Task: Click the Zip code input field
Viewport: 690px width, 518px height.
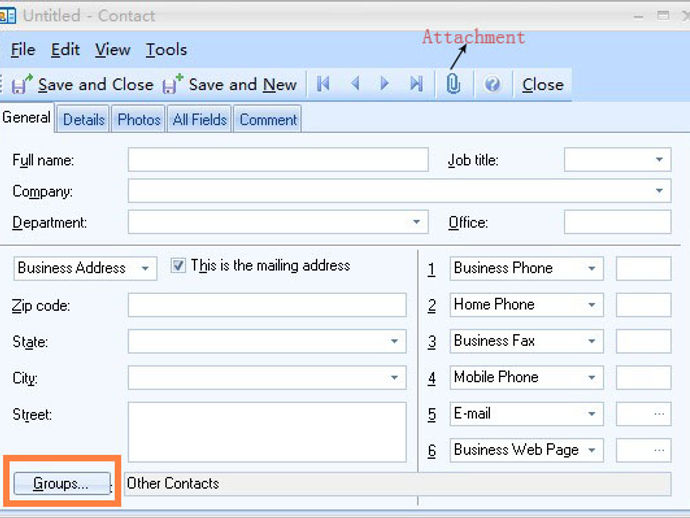Action: coord(267,305)
